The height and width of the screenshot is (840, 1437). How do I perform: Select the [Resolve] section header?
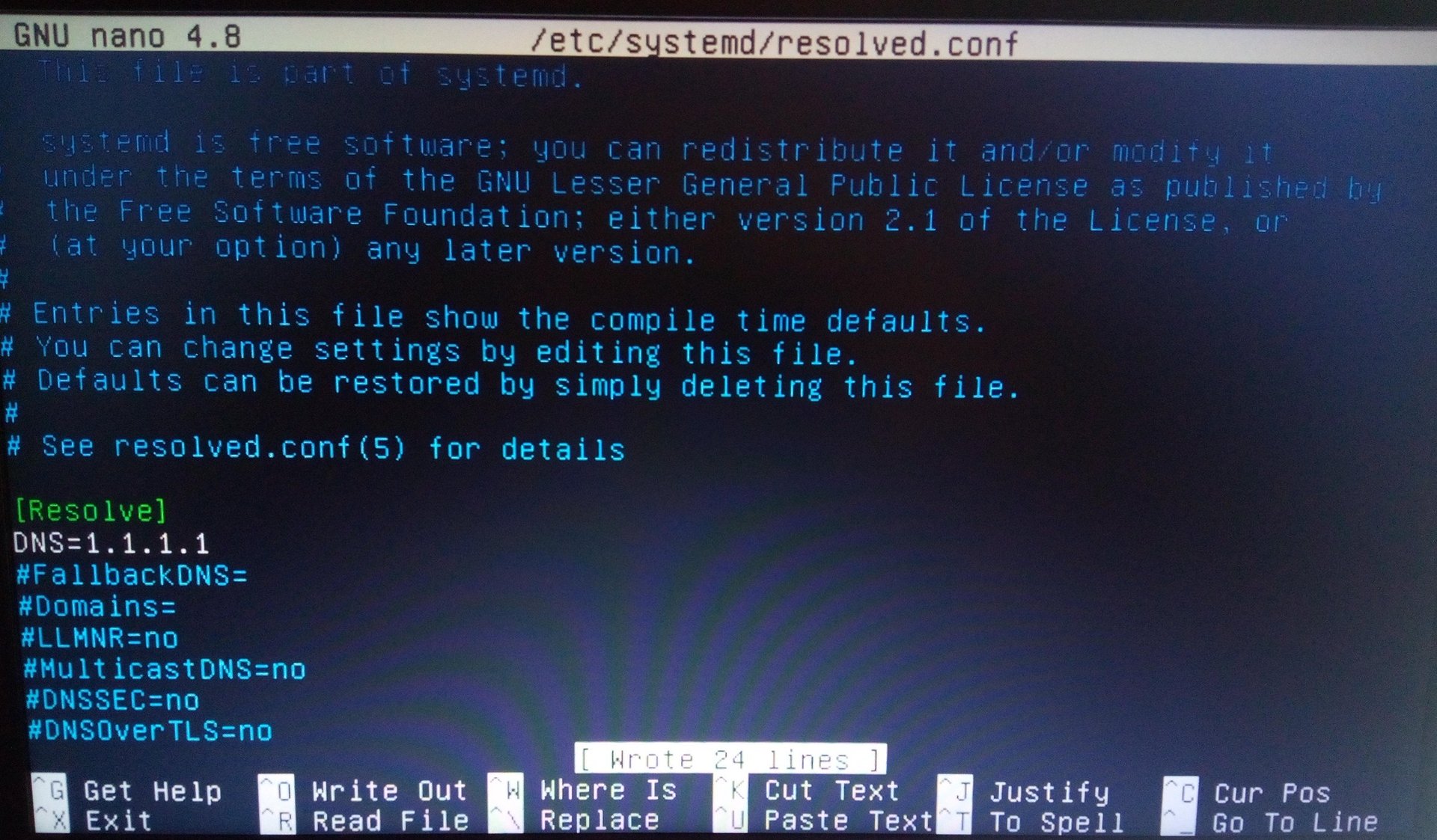[x=85, y=510]
